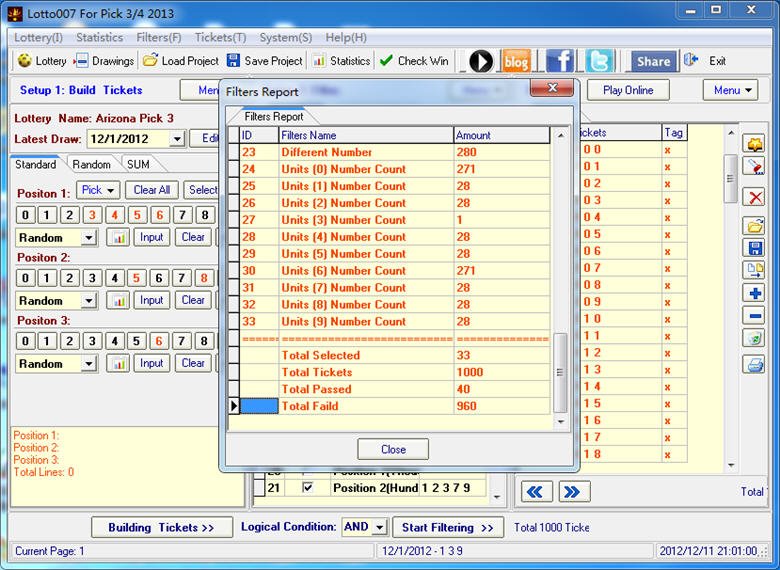780x570 pixels.
Task: Expand Position 2 Random combo box
Action: [x=89, y=301]
